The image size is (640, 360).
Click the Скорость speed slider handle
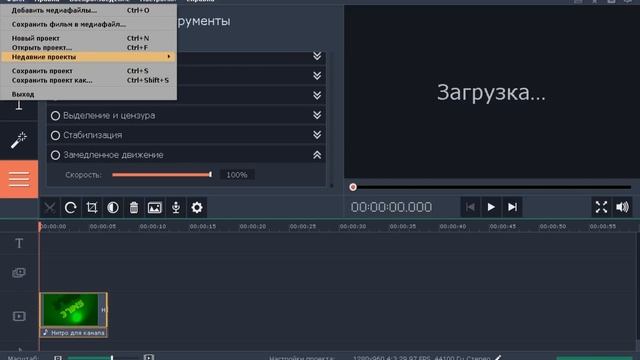pos(210,175)
